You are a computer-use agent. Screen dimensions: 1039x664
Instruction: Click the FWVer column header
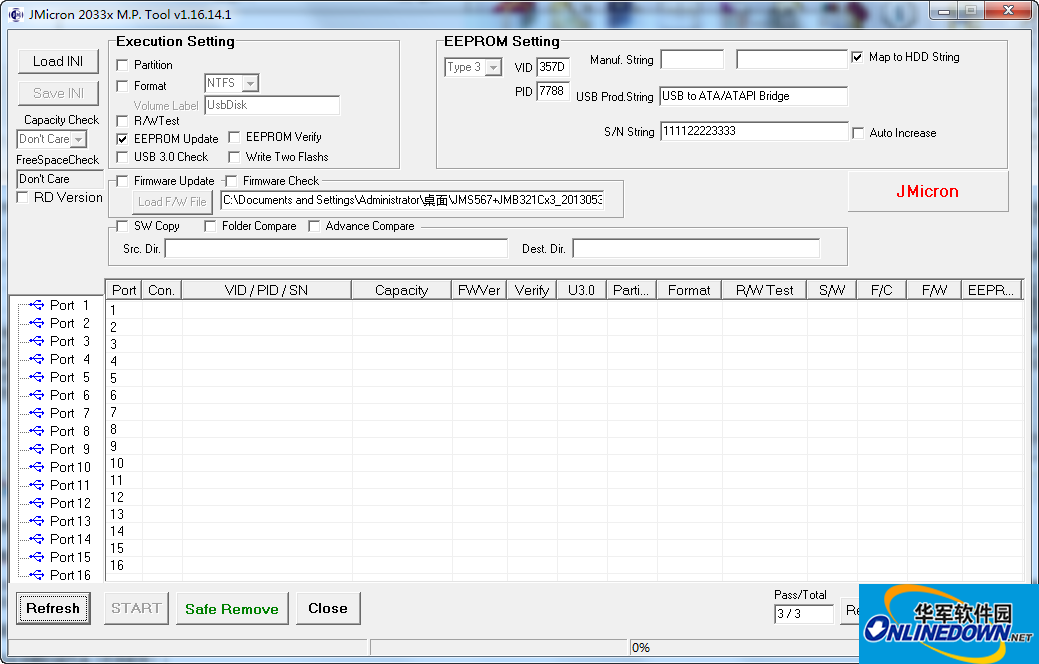tap(479, 290)
